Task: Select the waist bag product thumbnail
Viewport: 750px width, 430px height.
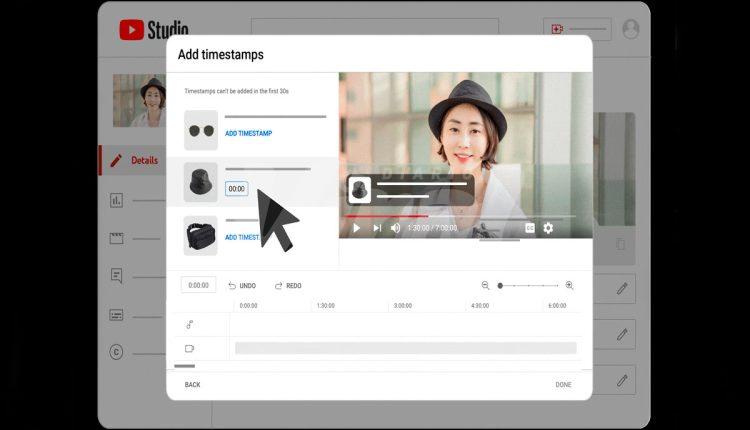Action: [201, 235]
